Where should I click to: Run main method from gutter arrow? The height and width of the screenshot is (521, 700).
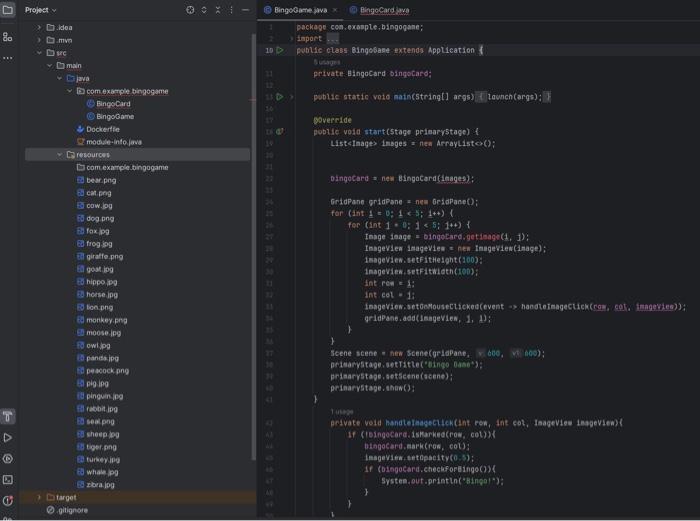(x=280, y=96)
